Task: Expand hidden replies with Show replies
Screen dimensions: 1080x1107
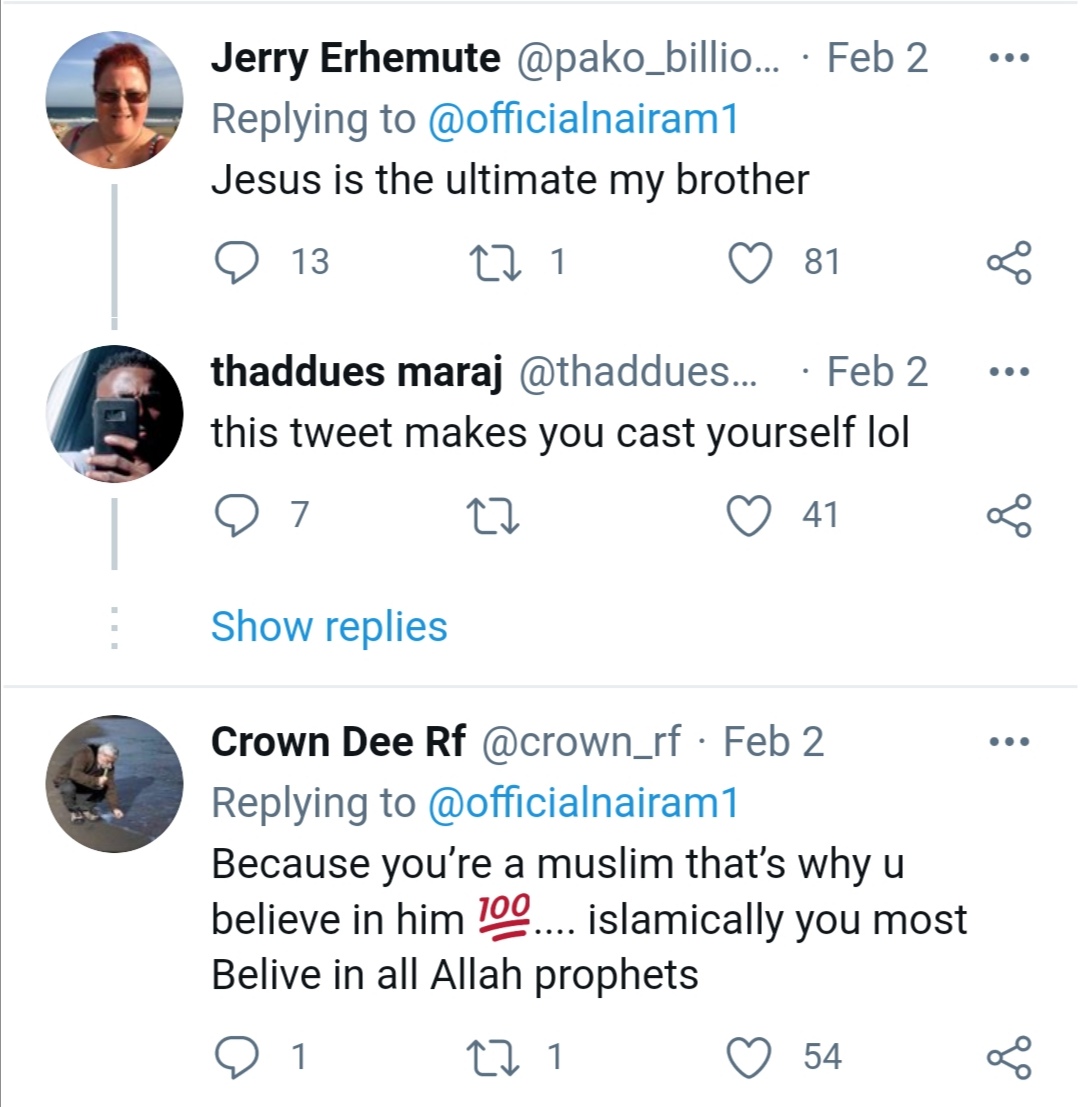Action: pos(329,627)
